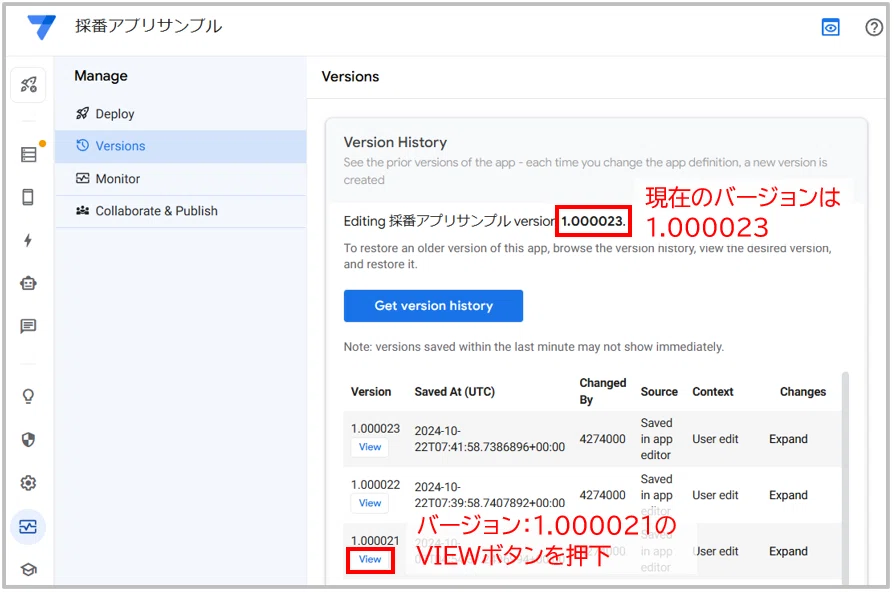The width and height of the screenshot is (894, 593).
Task: Click User edit in the 1.000021 row
Action: [x=715, y=551]
